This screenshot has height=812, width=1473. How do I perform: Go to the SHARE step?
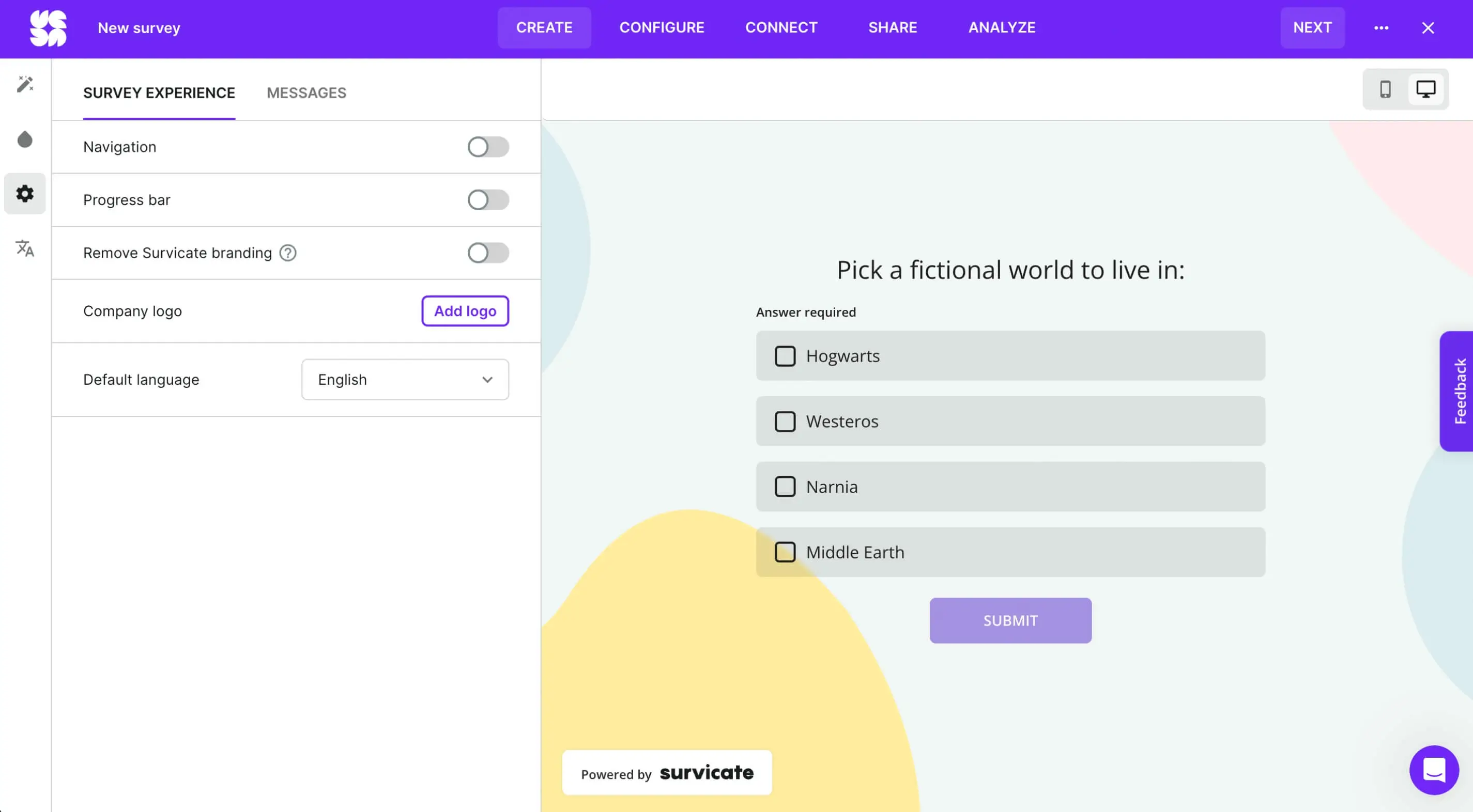coord(893,27)
